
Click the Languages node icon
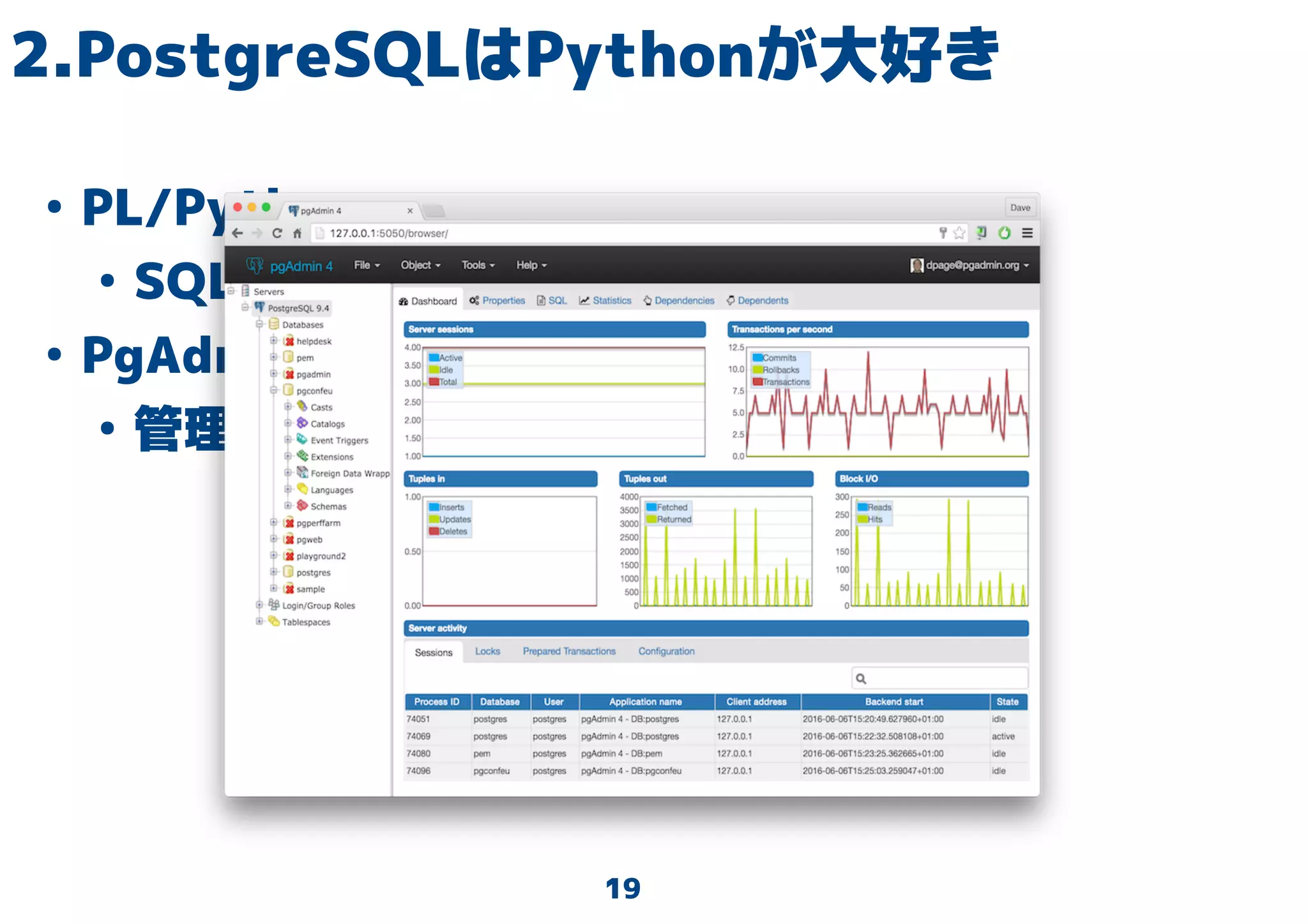pyautogui.click(x=302, y=490)
